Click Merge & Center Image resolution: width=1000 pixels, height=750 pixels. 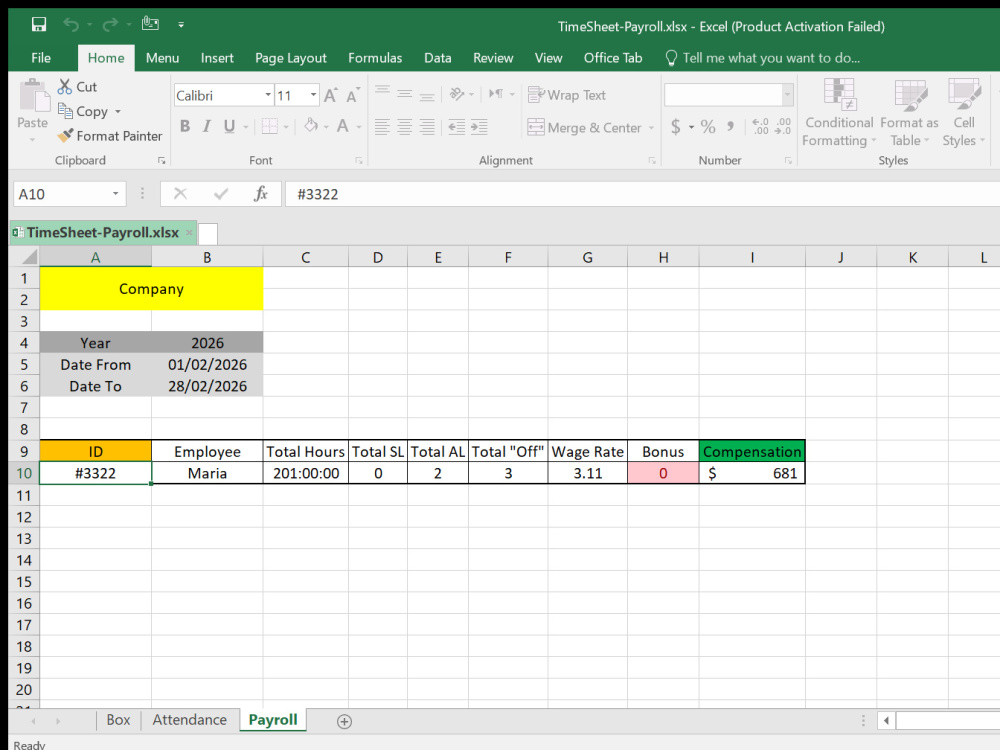click(x=584, y=128)
